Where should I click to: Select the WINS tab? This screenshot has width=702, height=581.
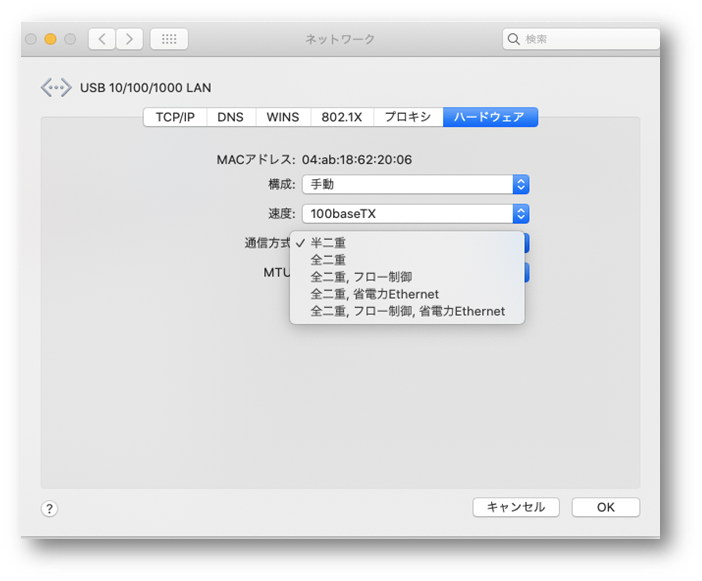(283, 117)
